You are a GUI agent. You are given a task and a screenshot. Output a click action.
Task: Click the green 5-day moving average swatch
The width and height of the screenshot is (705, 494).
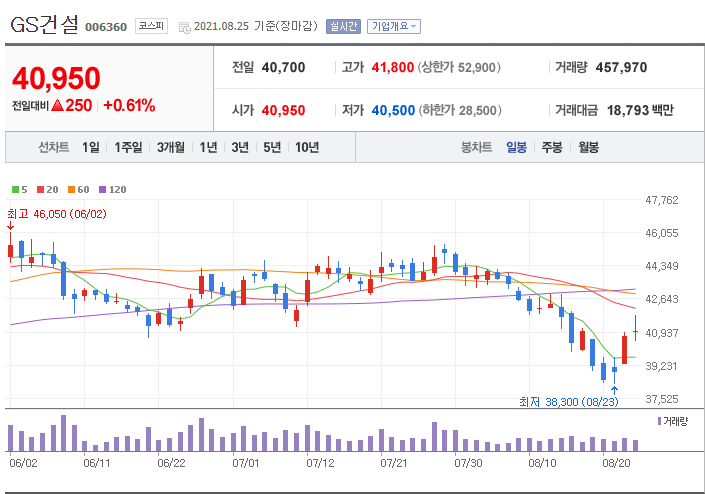(16, 190)
